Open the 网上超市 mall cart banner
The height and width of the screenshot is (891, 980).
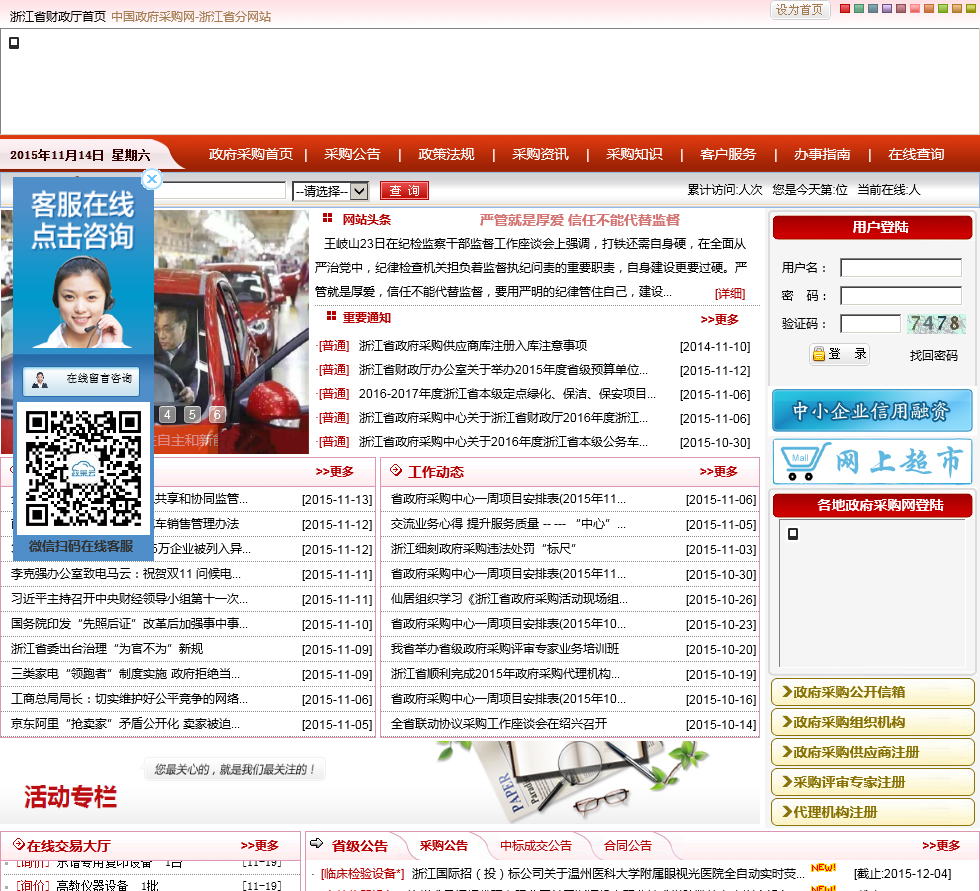coord(872,461)
